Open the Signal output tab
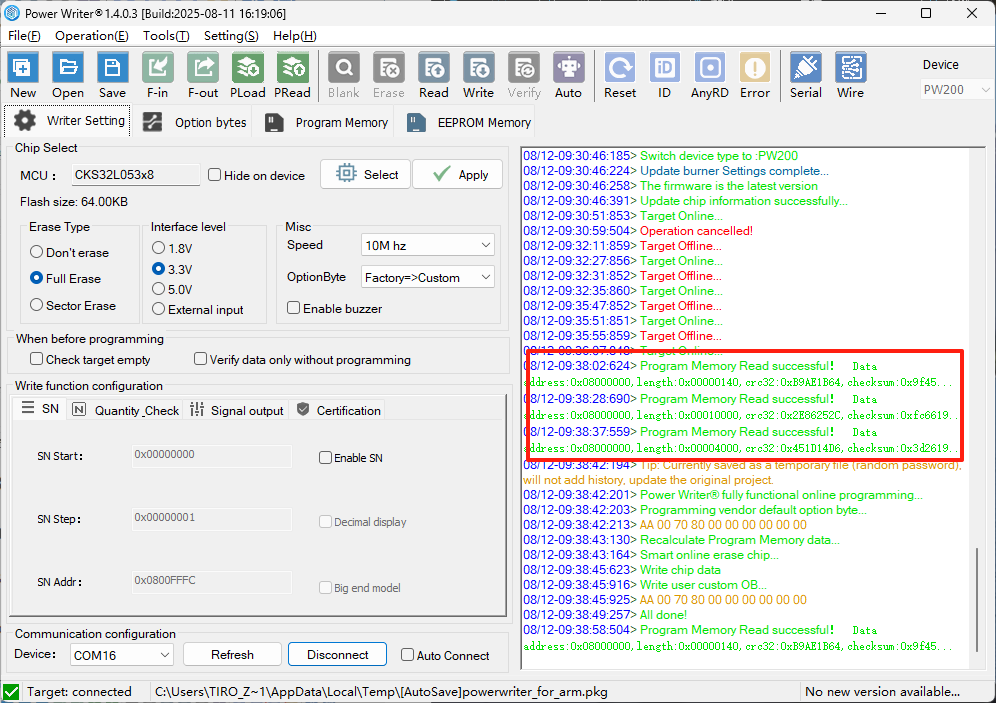The height and width of the screenshot is (703, 996). (236, 410)
